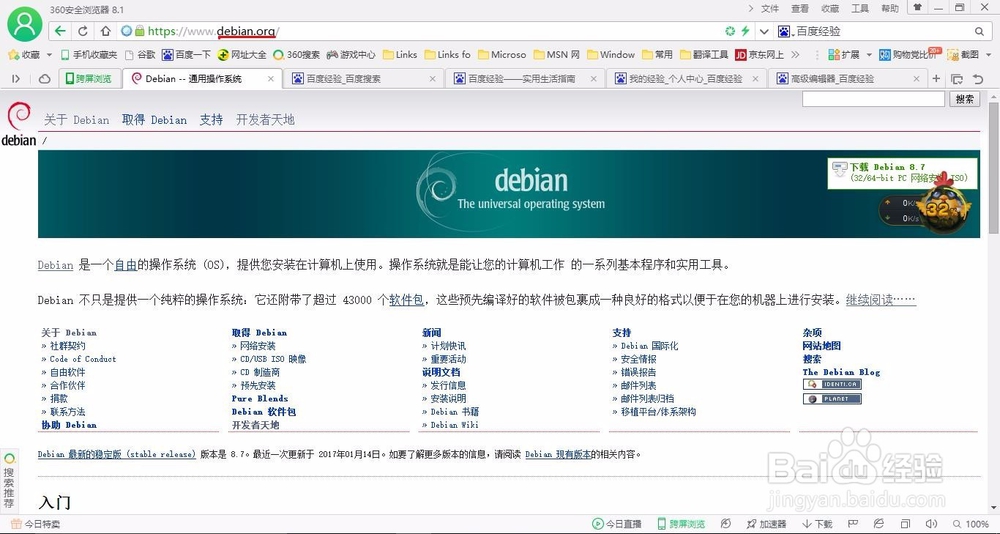The width and height of the screenshot is (1000, 534).
Task: Toggle the sound speaker icon in status bar
Action: [x=930, y=524]
